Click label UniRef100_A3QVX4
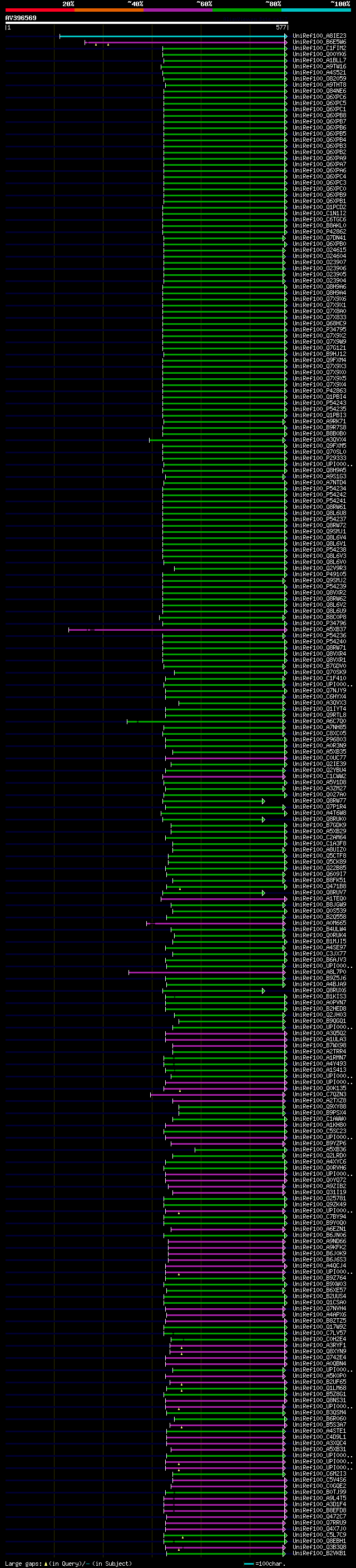Screen dimensions: 356x1568 click(x=319, y=440)
